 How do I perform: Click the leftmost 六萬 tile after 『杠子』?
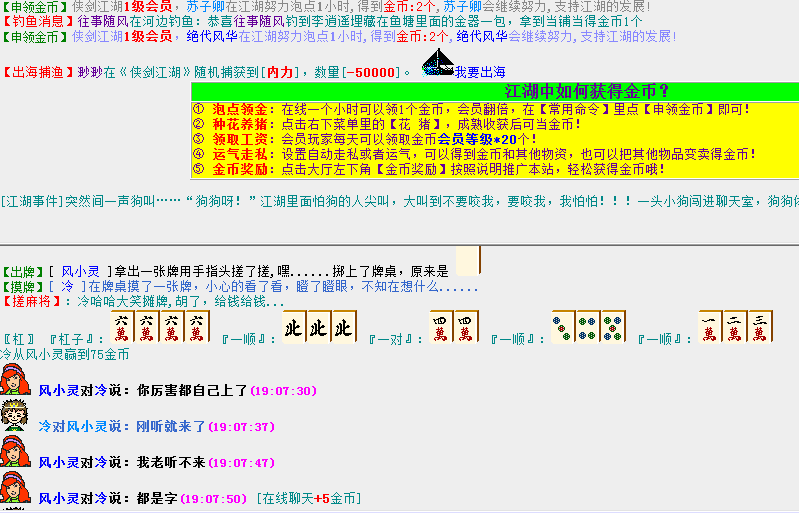tap(122, 326)
